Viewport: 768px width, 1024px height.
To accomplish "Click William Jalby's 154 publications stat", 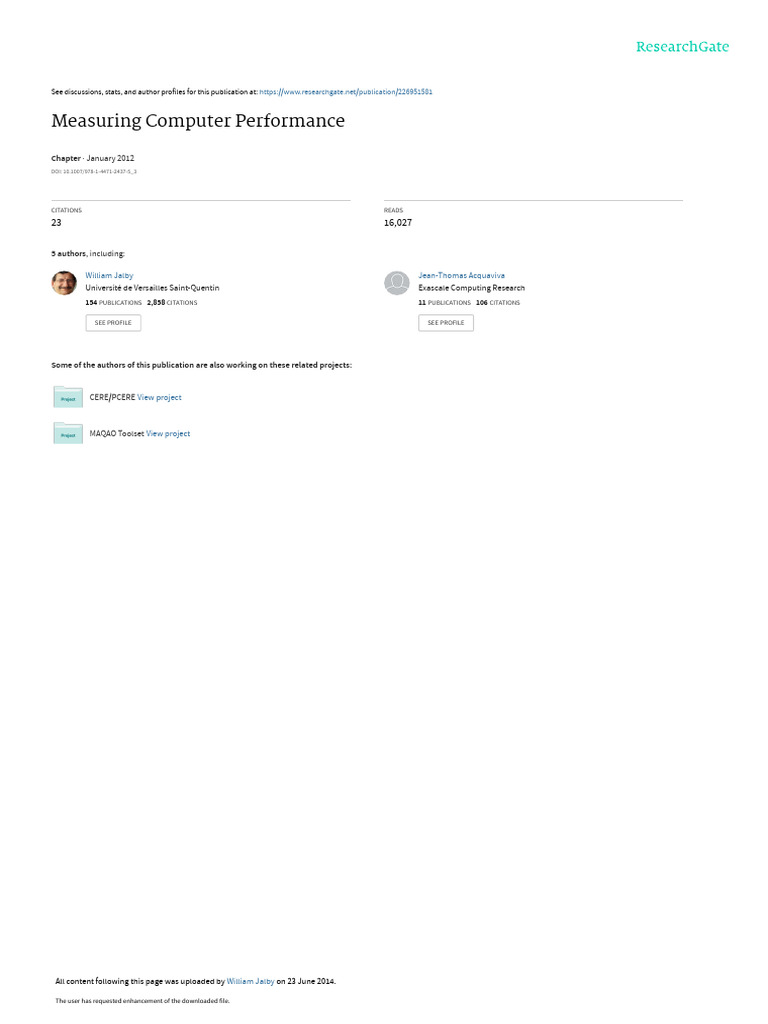I will pos(114,302).
